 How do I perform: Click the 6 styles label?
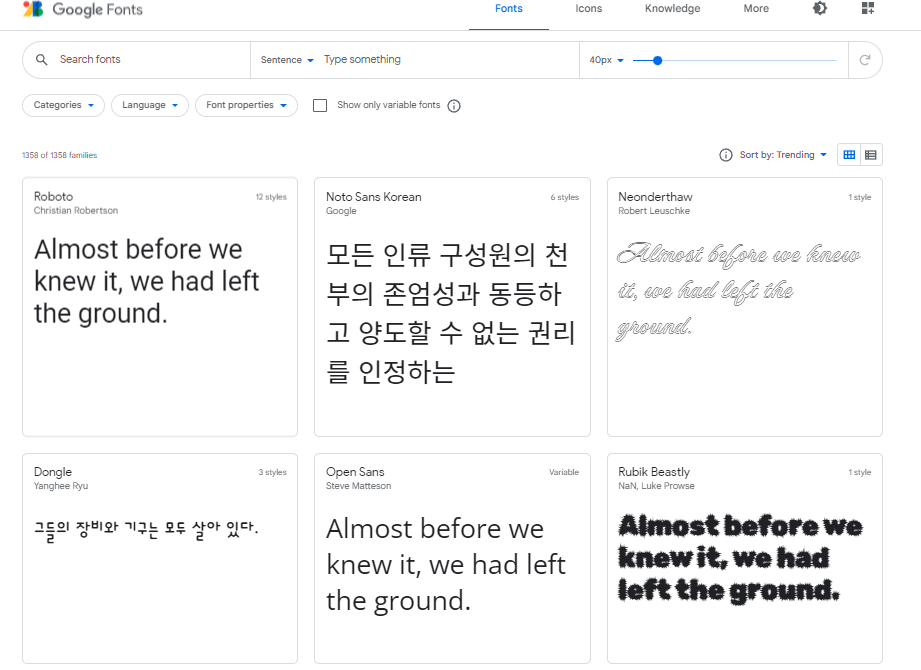[564, 197]
